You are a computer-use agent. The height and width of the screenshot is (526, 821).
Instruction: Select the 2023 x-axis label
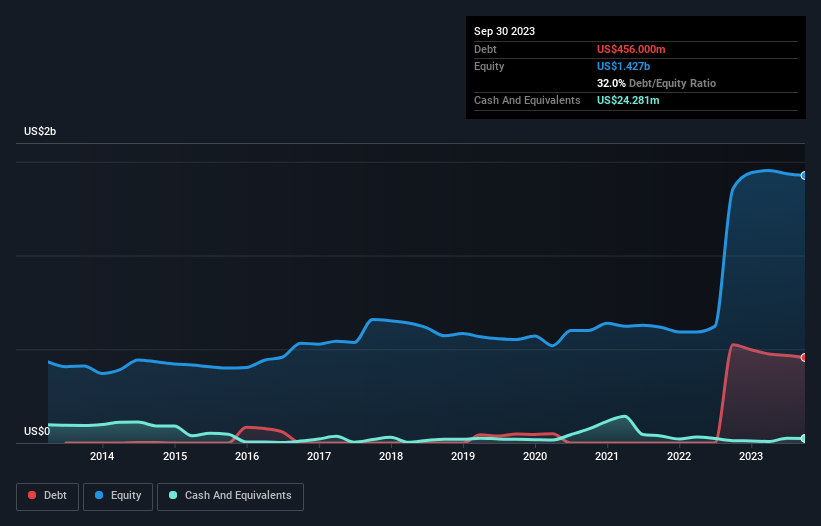coord(751,456)
